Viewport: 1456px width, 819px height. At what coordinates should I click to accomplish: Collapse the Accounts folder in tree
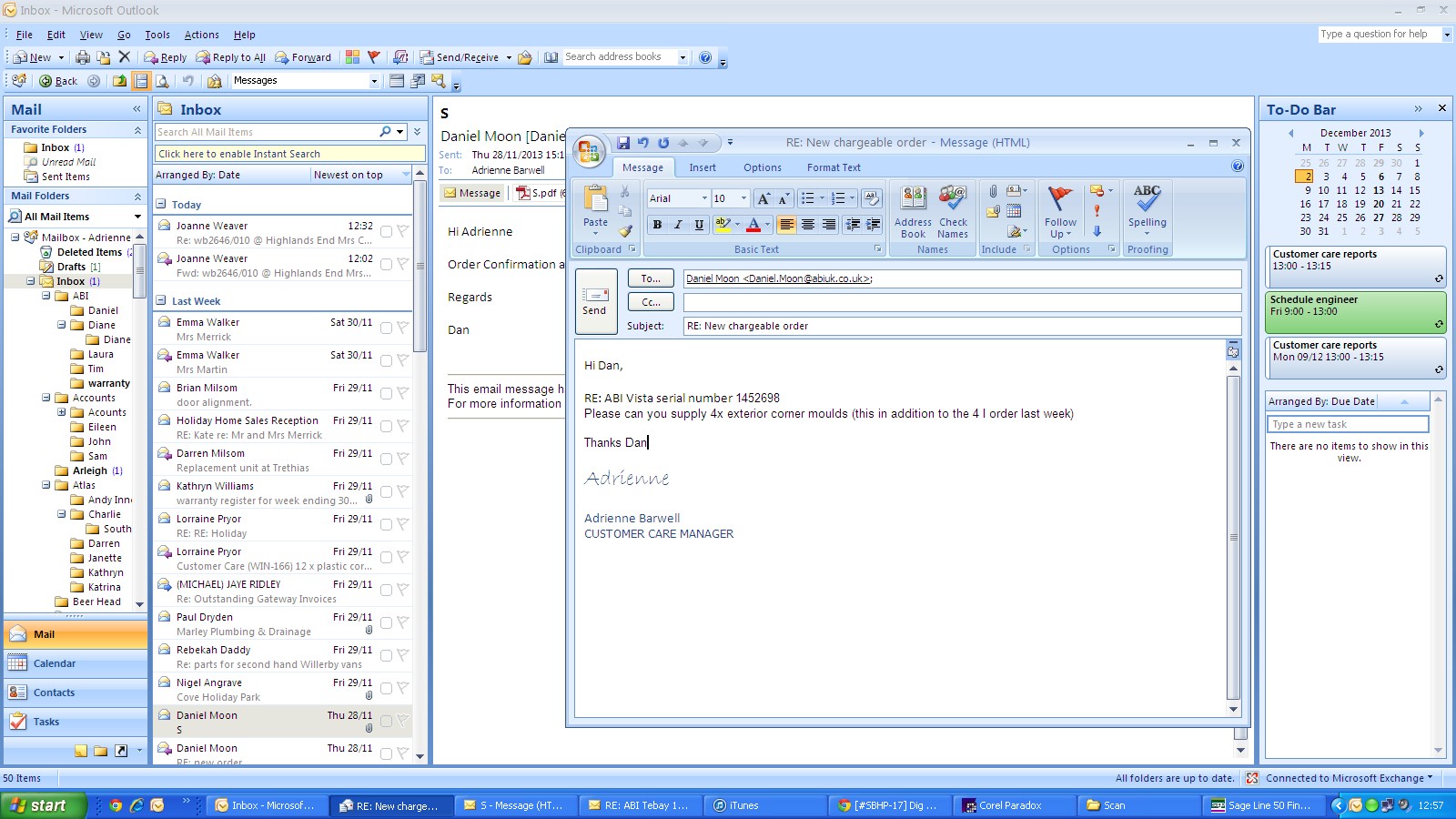coord(45,398)
